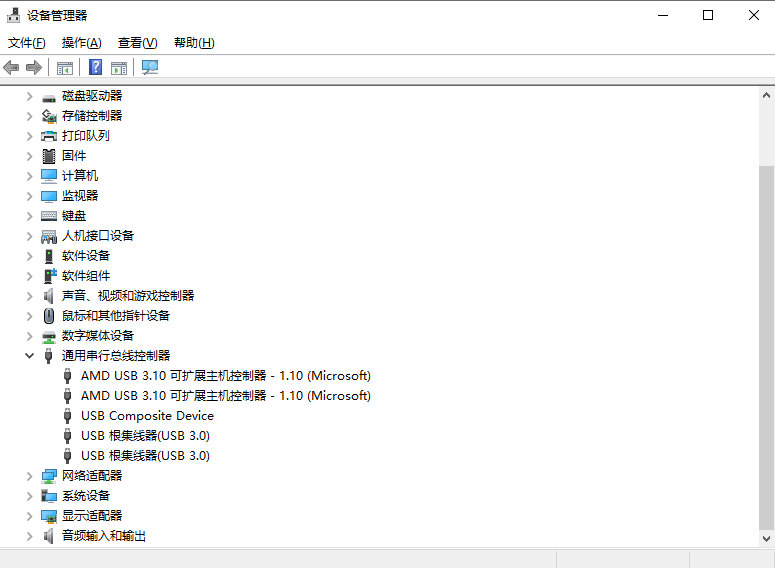
Task: Click the 系统设备 icon
Action: (49, 496)
